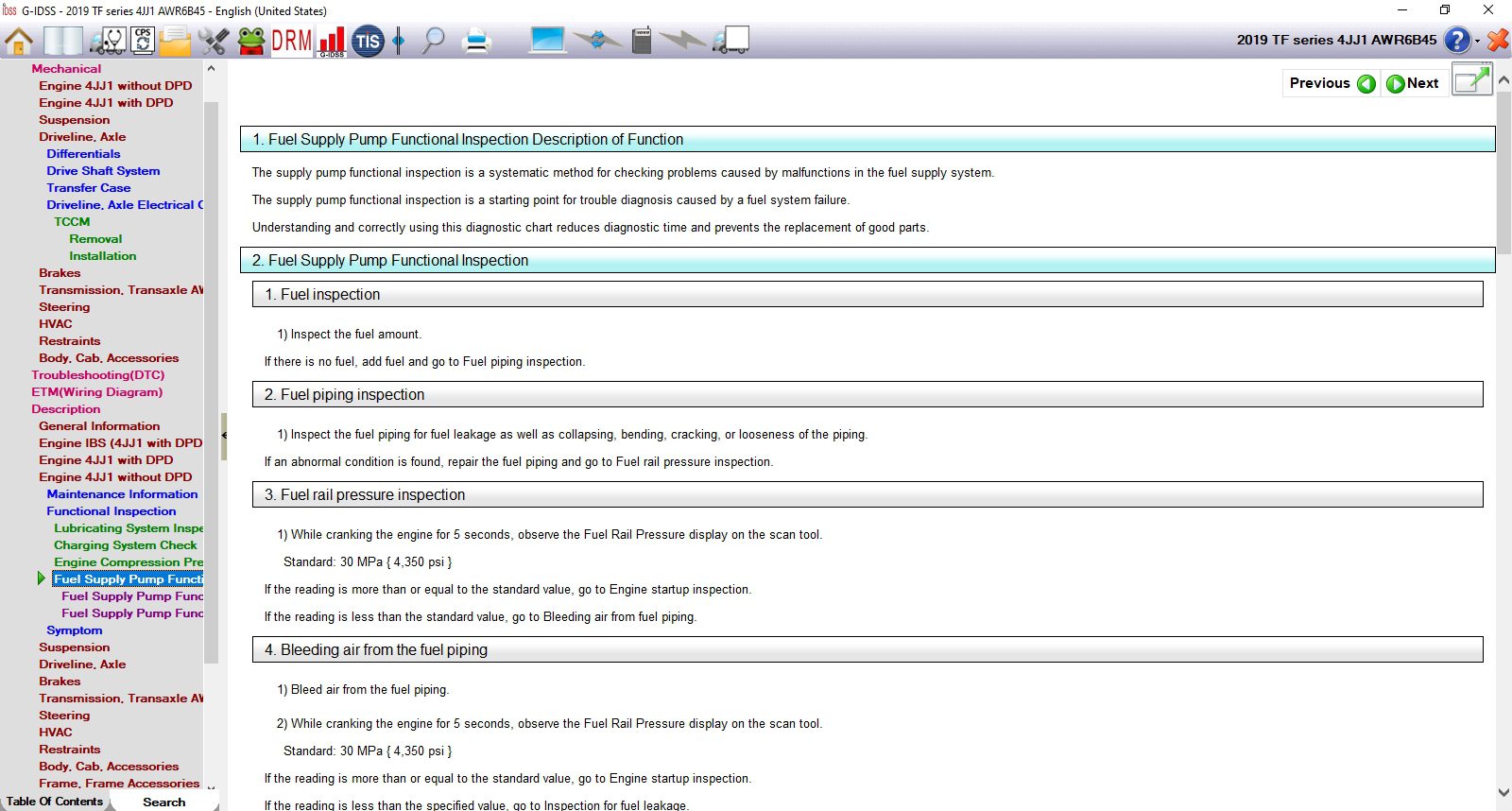Open ETM(Wiring Diagram) in the tree
The width and height of the screenshot is (1512, 811).
tap(97, 392)
